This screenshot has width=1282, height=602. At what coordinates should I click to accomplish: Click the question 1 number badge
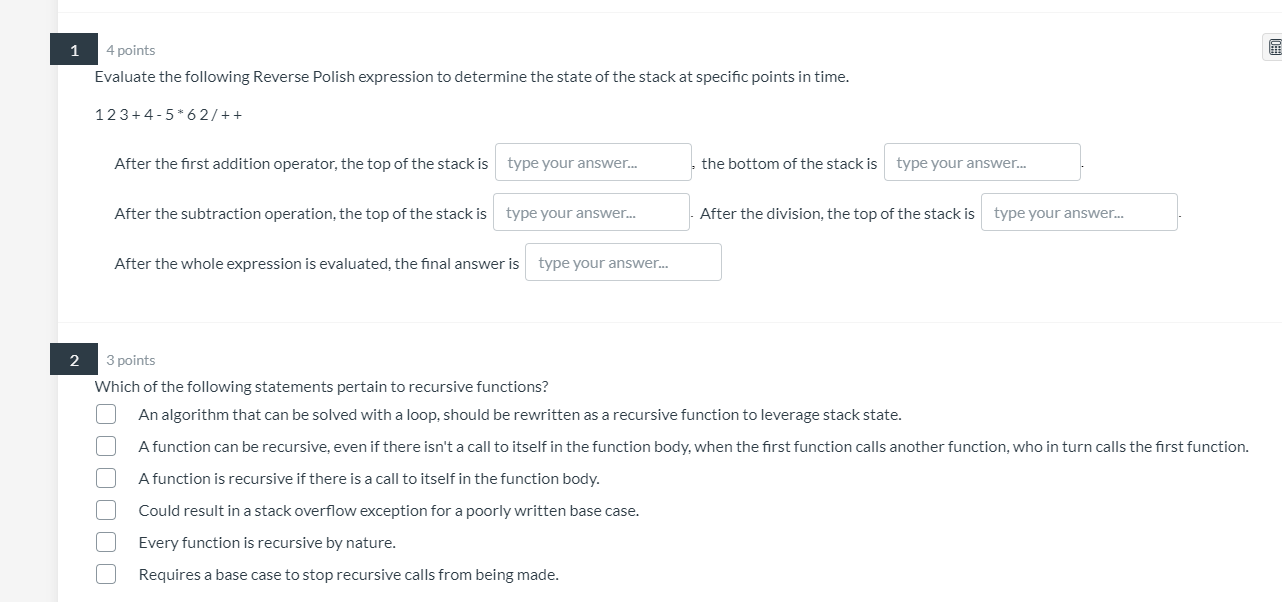pyautogui.click(x=74, y=50)
